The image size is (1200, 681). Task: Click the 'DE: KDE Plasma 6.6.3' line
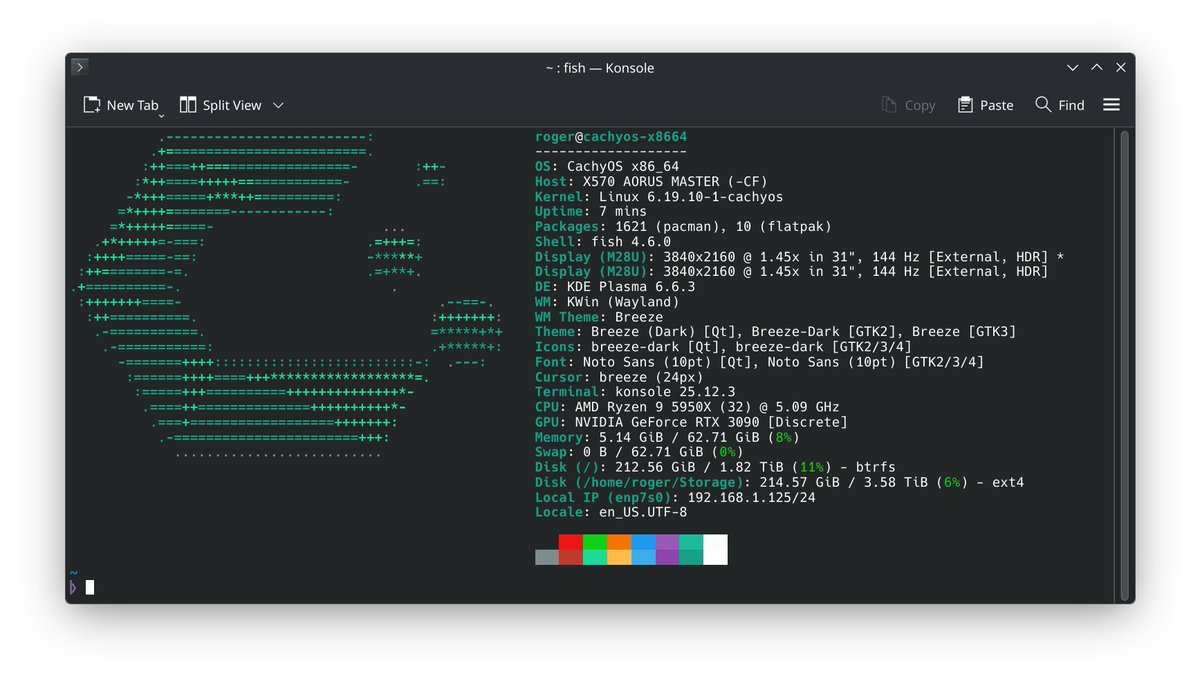click(x=615, y=287)
